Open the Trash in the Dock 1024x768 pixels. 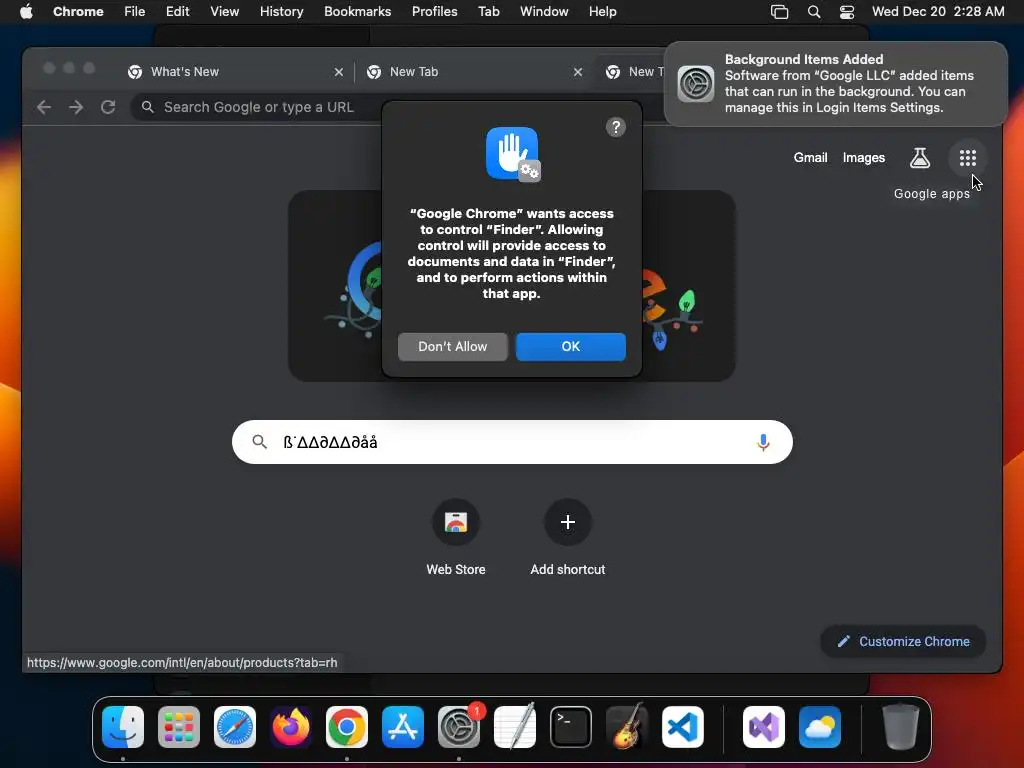coord(901,727)
